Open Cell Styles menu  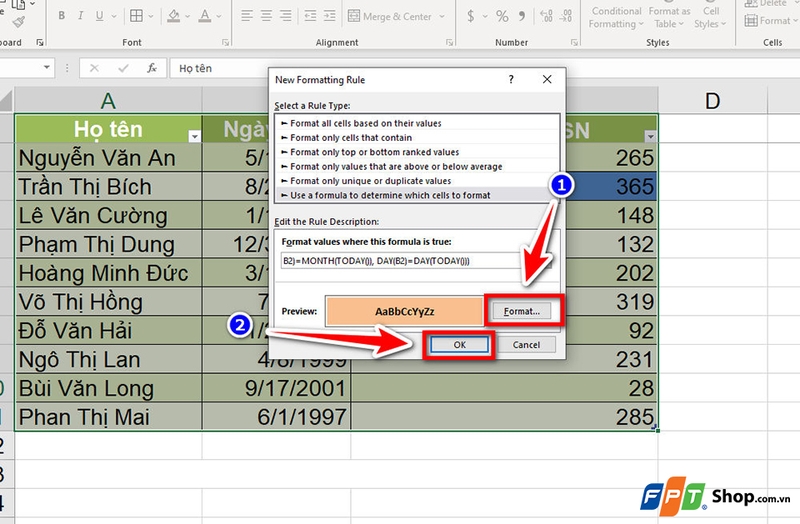click(710, 17)
